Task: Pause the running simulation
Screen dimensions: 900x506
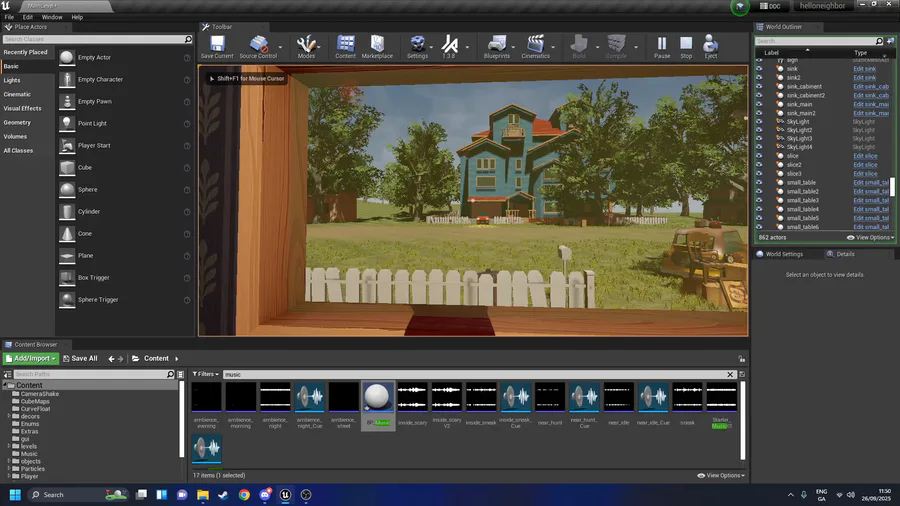Action: (x=662, y=44)
